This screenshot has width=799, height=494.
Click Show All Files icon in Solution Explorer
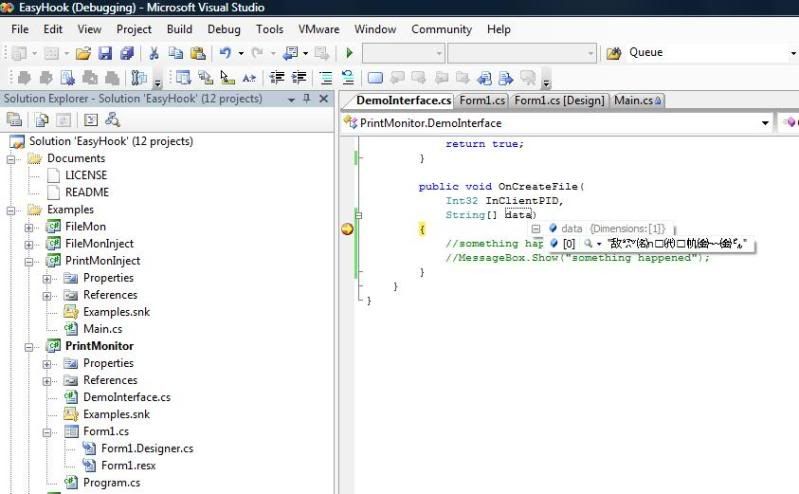point(41,120)
